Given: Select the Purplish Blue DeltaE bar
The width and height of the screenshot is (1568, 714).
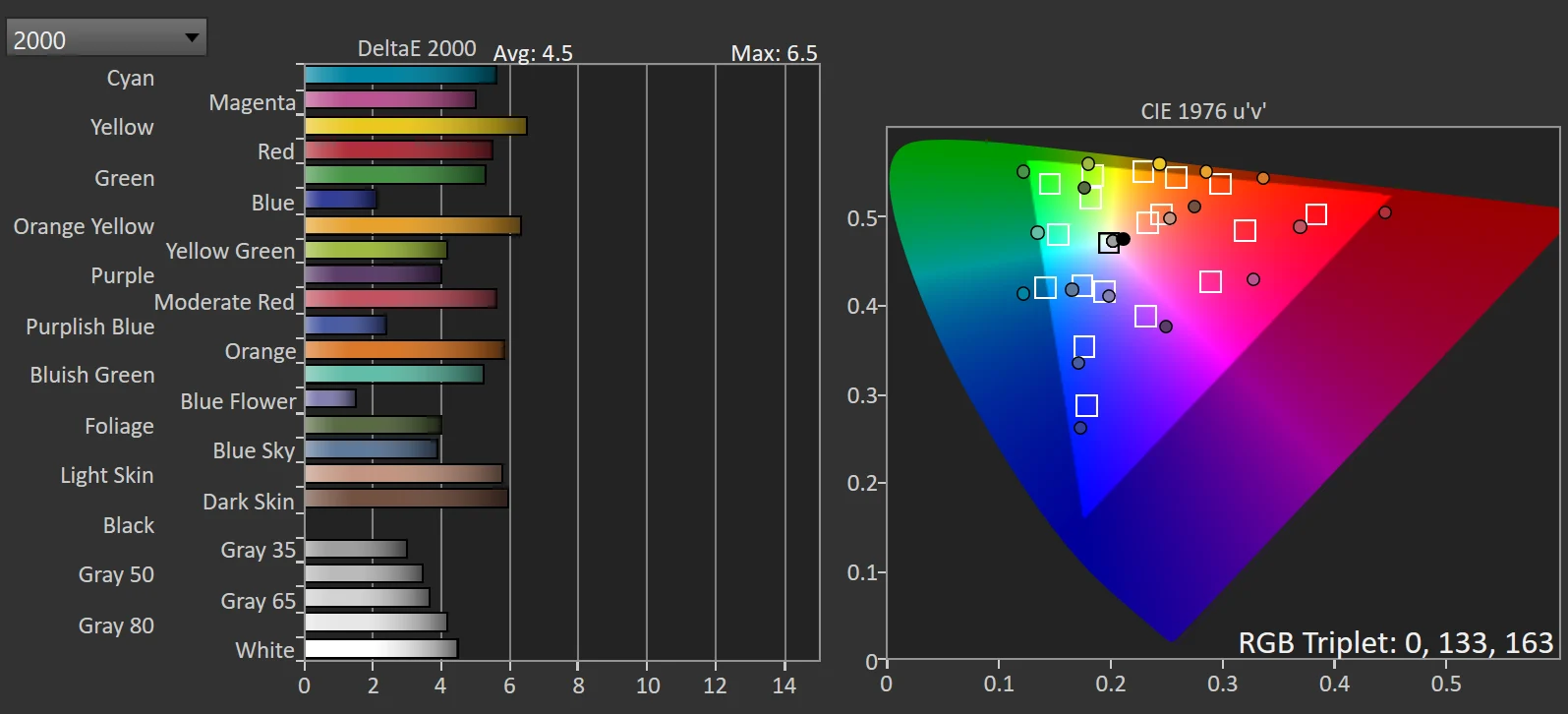Looking at the screenshot, I should click(345, 325).
